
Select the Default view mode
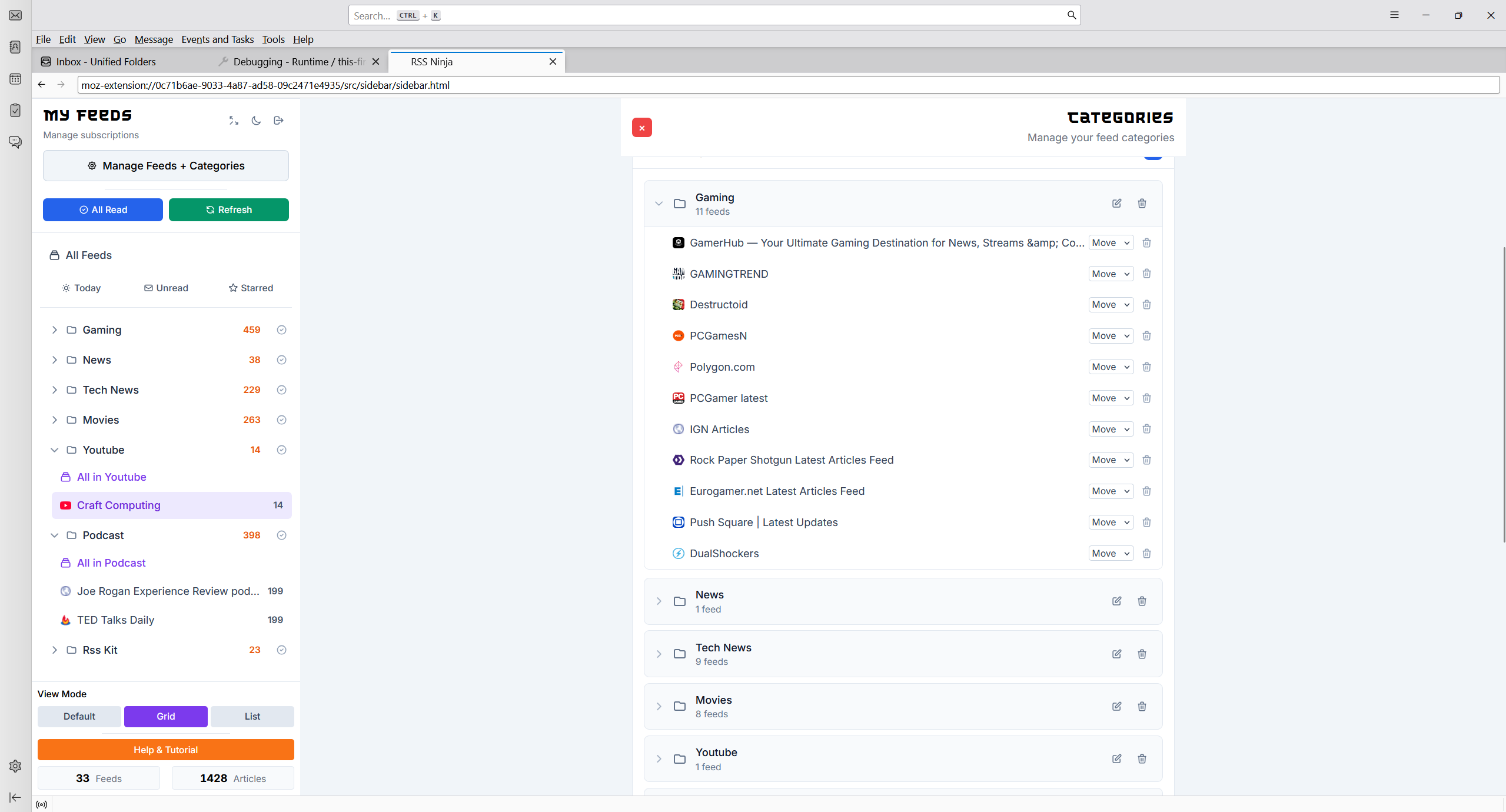tap(79, 716)
